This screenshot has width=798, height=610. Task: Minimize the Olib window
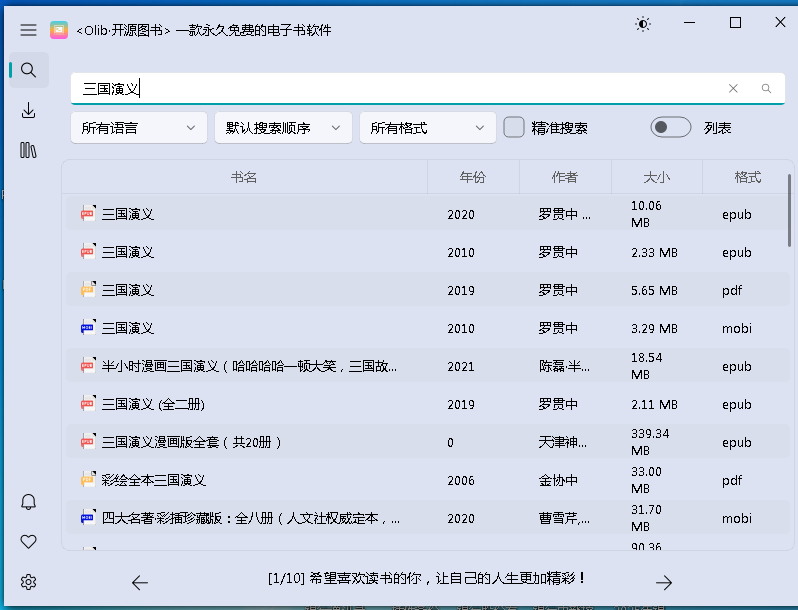pos(689,22)
